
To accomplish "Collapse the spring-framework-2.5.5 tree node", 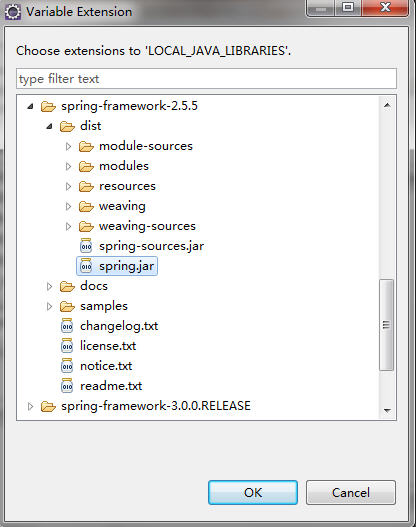I will [31, 107].
